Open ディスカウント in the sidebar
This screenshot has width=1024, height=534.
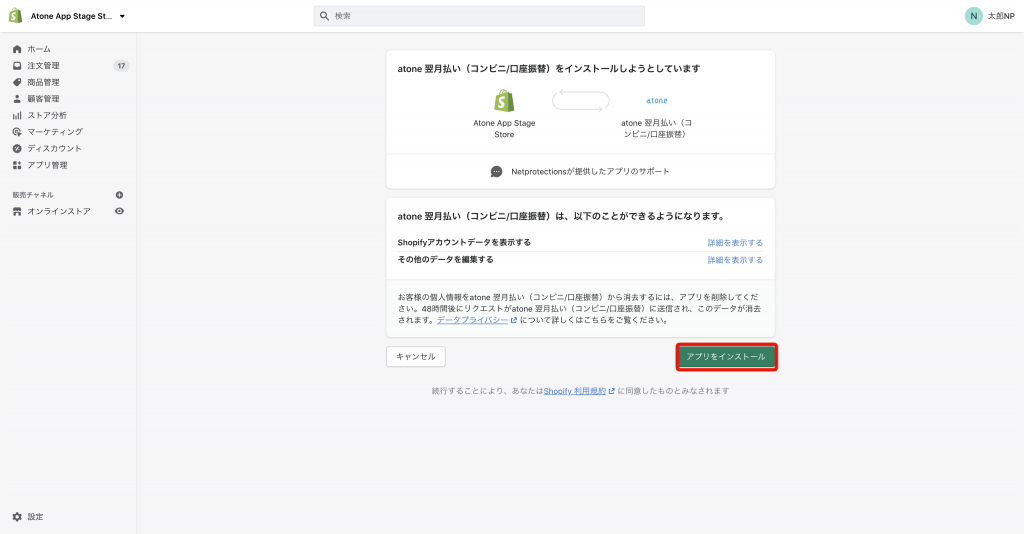click(55, 148)
